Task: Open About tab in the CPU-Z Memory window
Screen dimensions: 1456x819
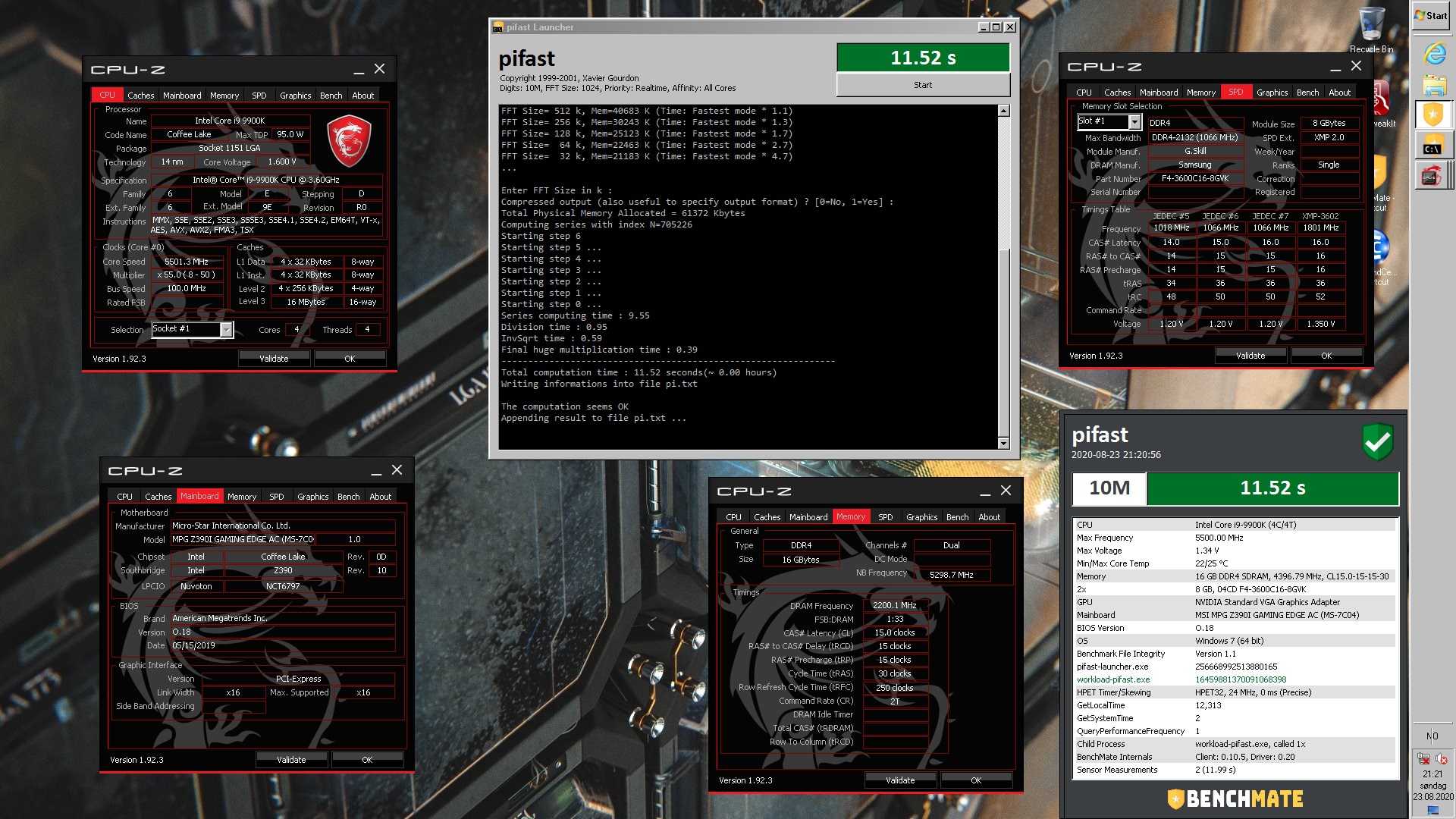Action: (989, 517)
